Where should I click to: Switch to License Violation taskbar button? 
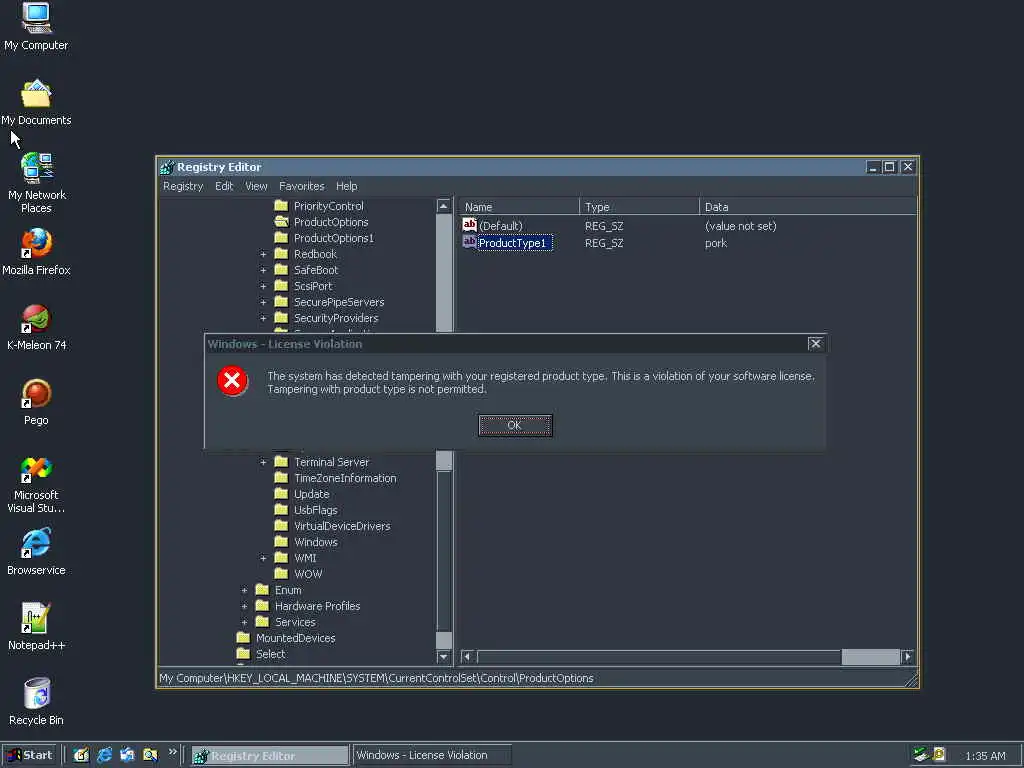(432, 756)
